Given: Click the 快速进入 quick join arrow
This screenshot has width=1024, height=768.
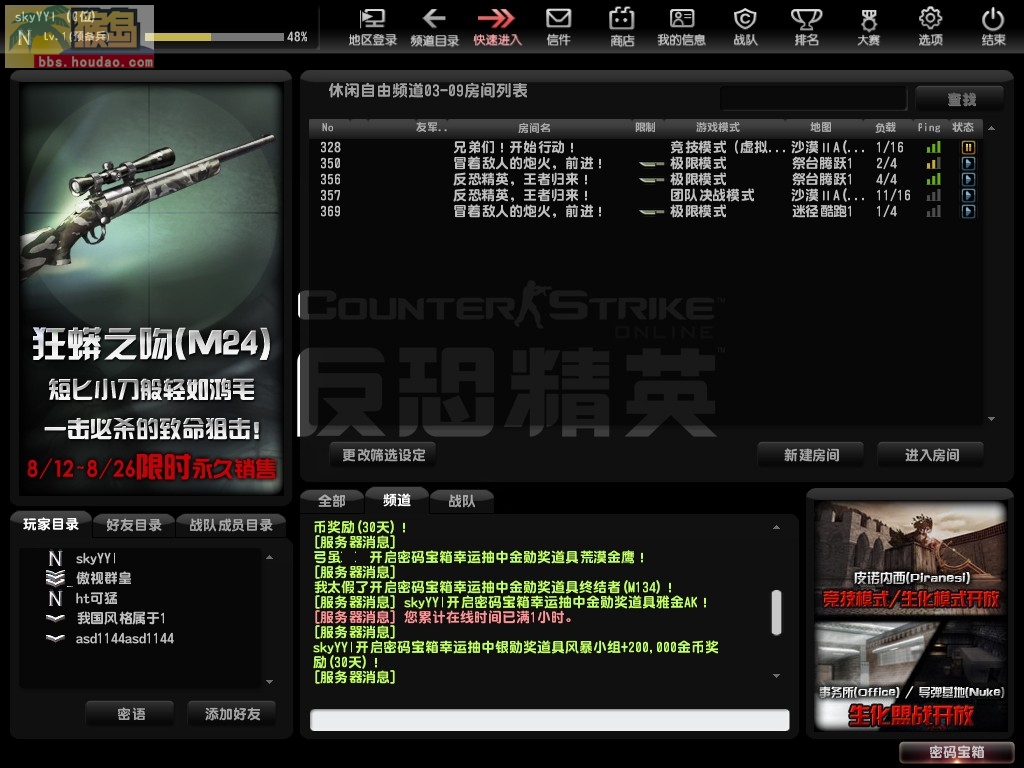Looking at the screenshot, I should pyautogui.click(x=497, y=27).
